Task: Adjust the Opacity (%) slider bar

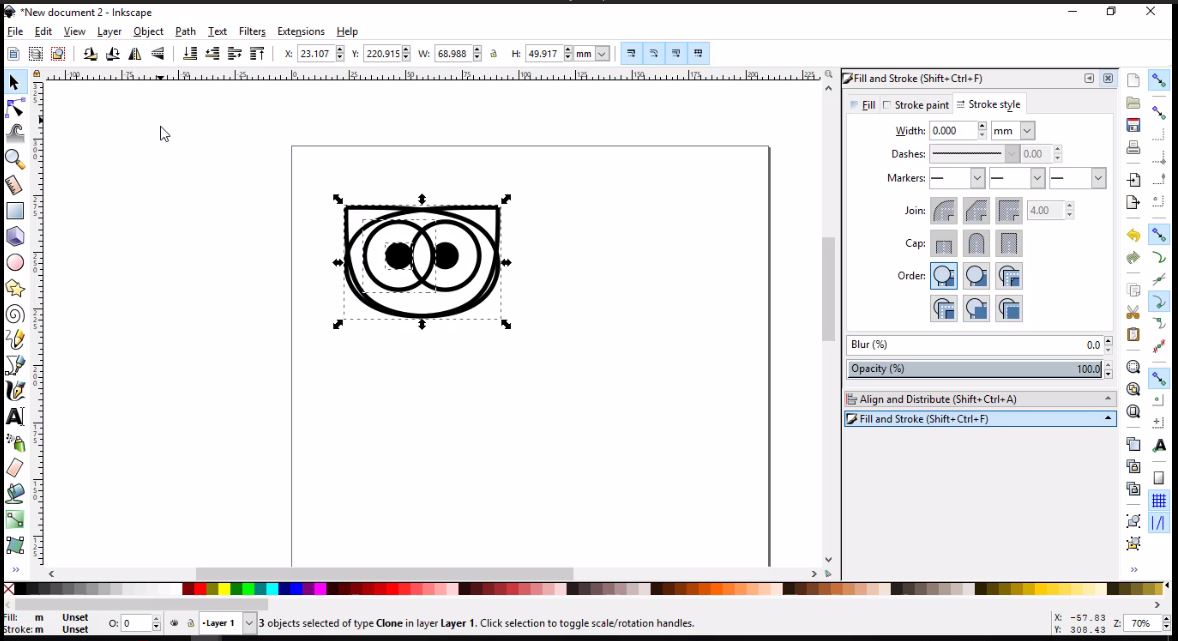Action: pyautogui.click(x=975, y=368)
